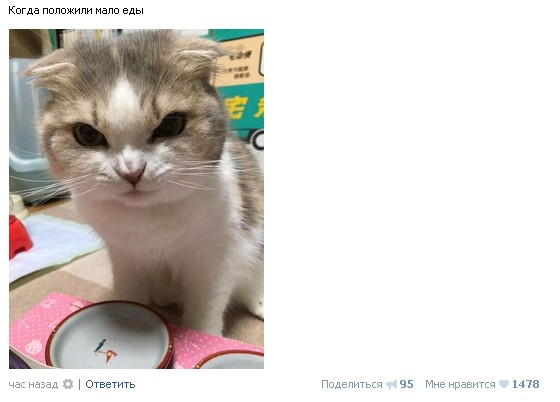
Task: Click the red object at photo's left edge
Action: [x=19, y=237]
